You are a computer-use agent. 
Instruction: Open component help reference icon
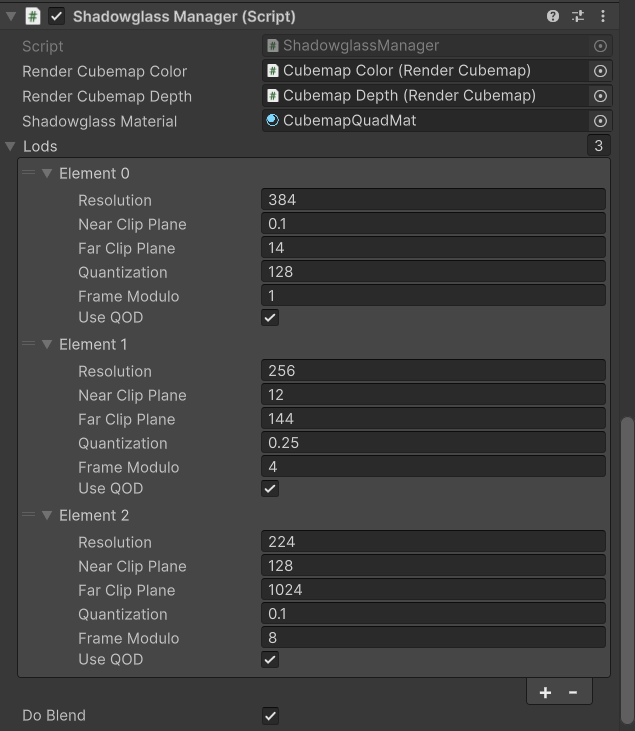(553, 17)
